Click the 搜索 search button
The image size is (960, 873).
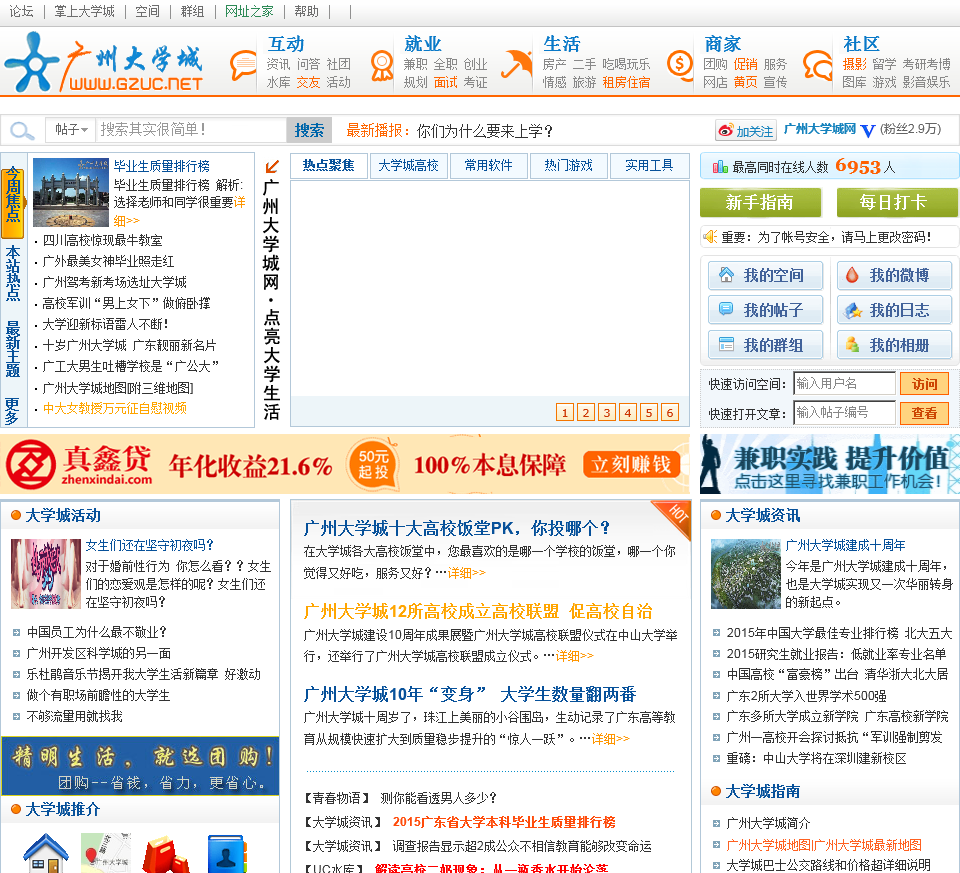tap(309, 130)
